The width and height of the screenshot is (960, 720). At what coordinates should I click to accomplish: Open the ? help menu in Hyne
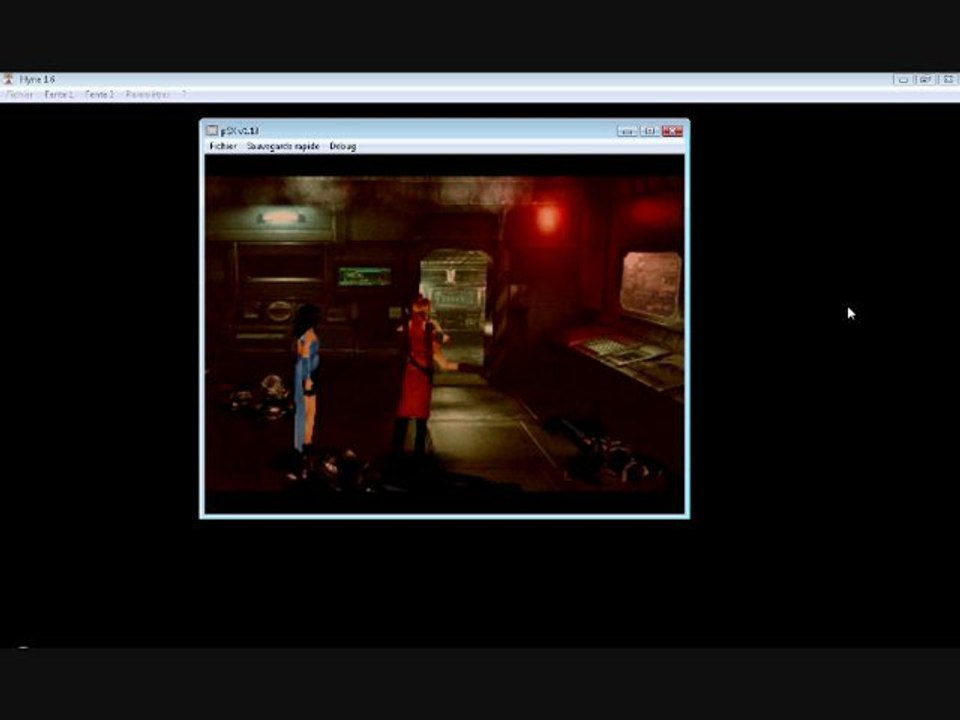[x=184, y=94]
